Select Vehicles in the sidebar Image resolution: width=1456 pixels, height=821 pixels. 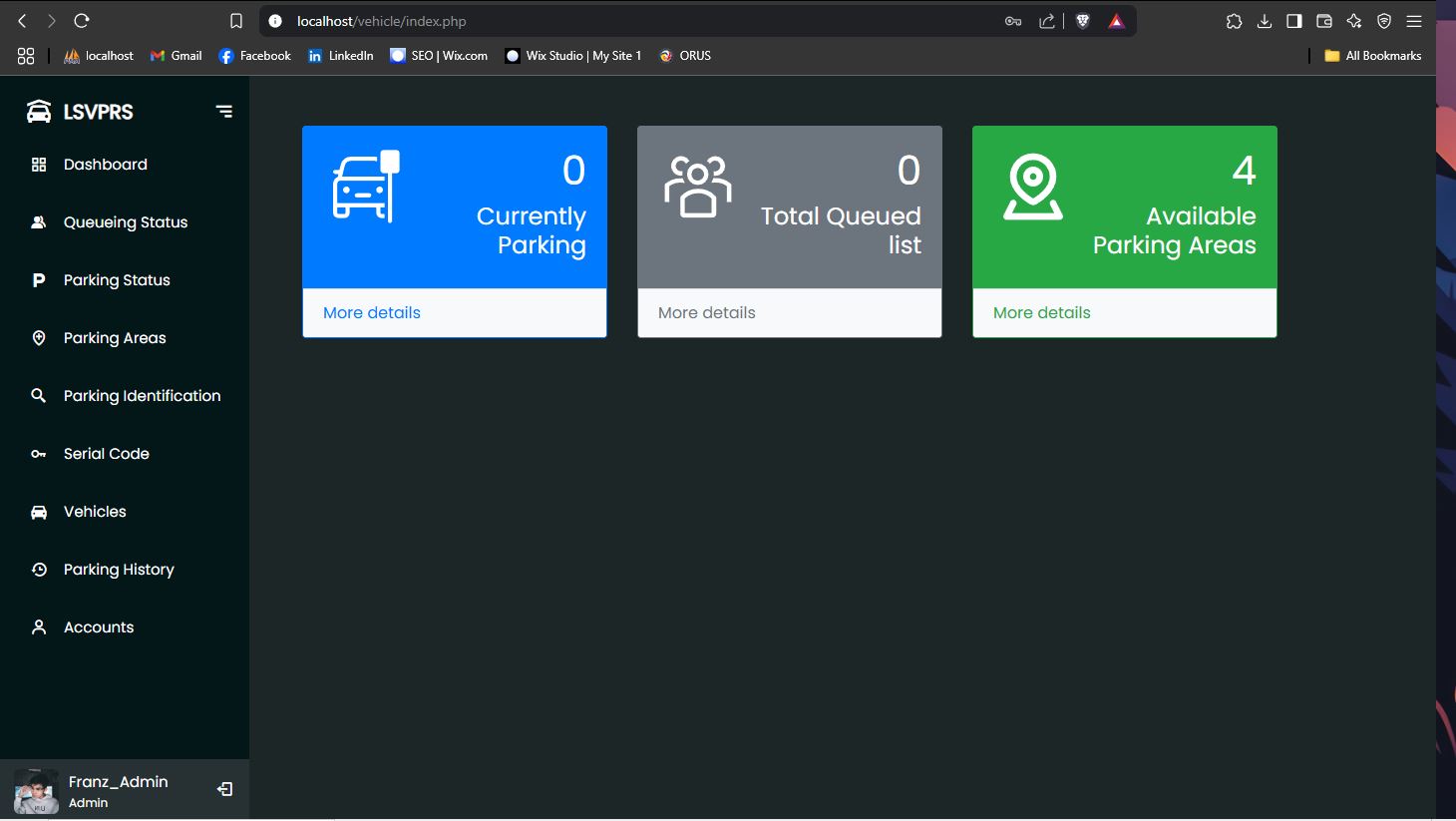point(95,512)
